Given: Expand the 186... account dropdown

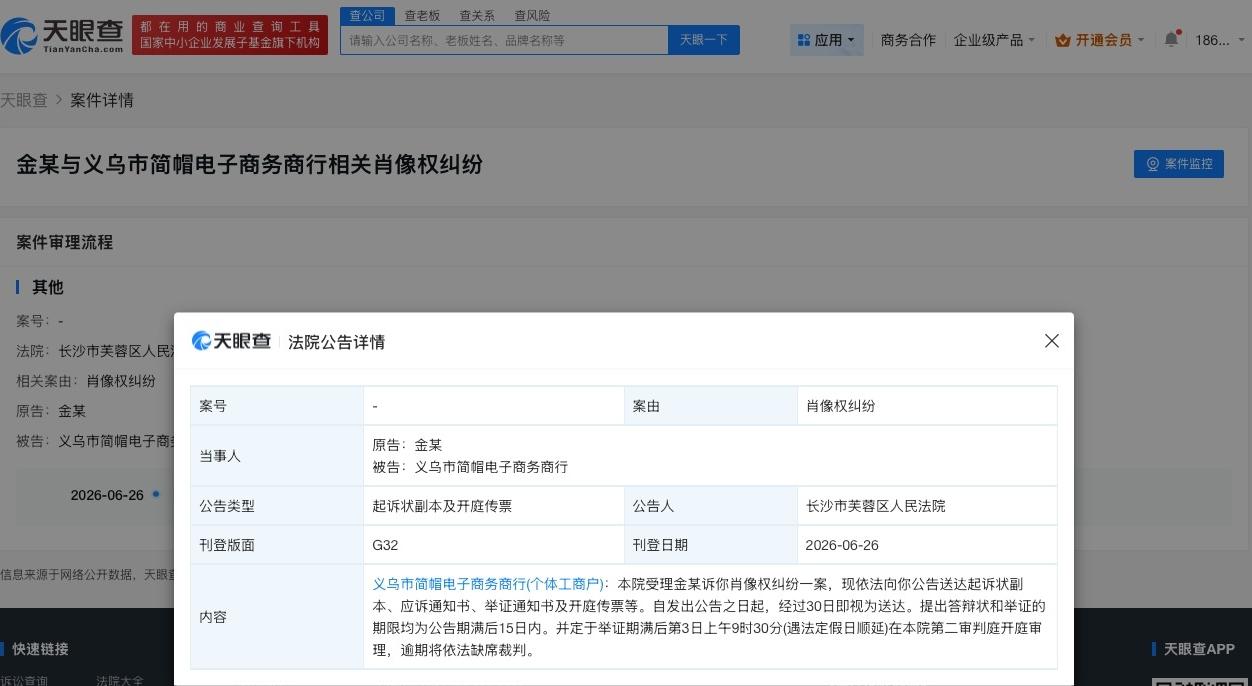Looking at the screenshot, I should click(x=1220, y=40).
